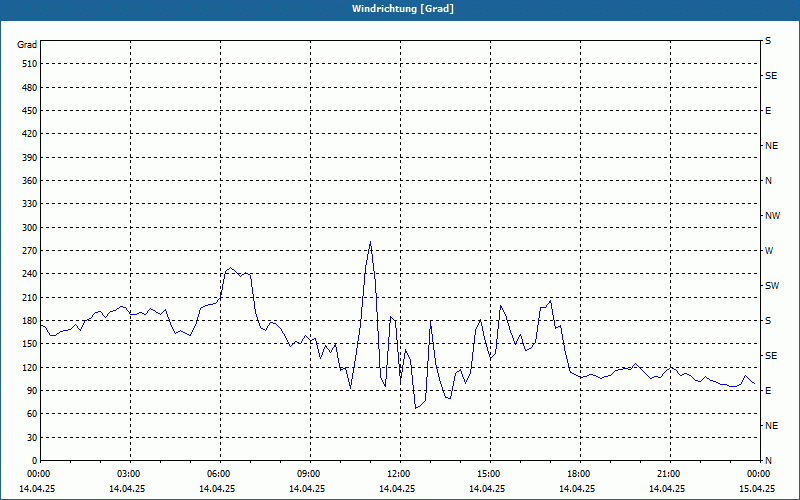Select the 12:00 time label

click(399, 474)
